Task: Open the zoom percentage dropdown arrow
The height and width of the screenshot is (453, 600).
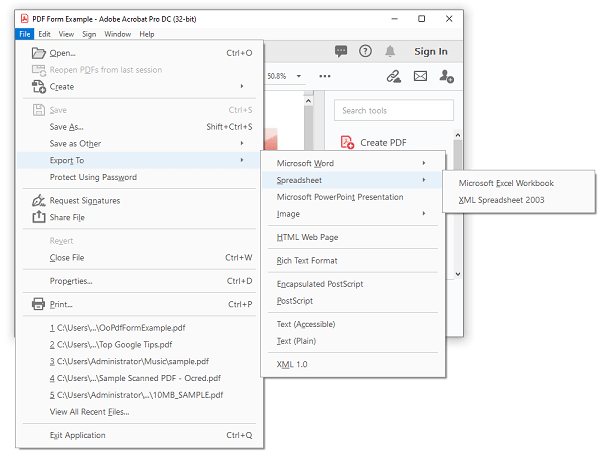Action: [298, 76]
